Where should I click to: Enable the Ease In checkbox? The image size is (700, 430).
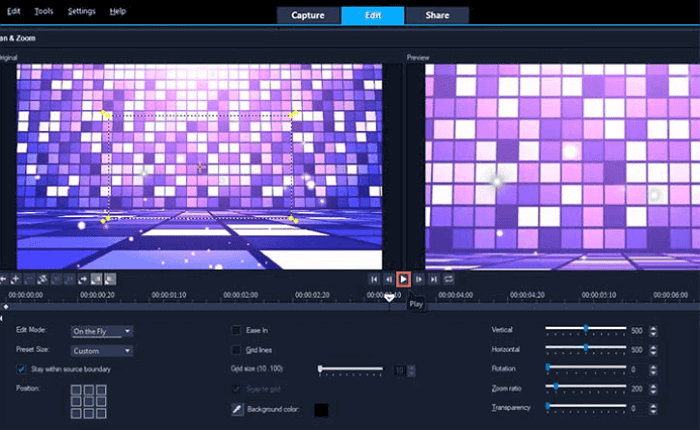[237, 330]
